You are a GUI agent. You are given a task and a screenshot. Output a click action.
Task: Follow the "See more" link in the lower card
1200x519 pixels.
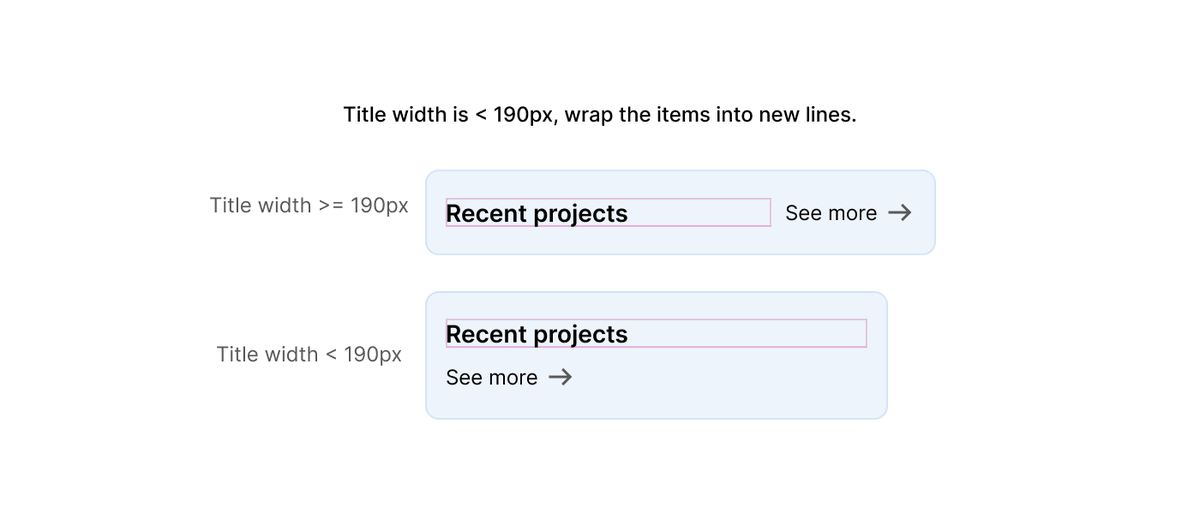(x=491, y=377)
